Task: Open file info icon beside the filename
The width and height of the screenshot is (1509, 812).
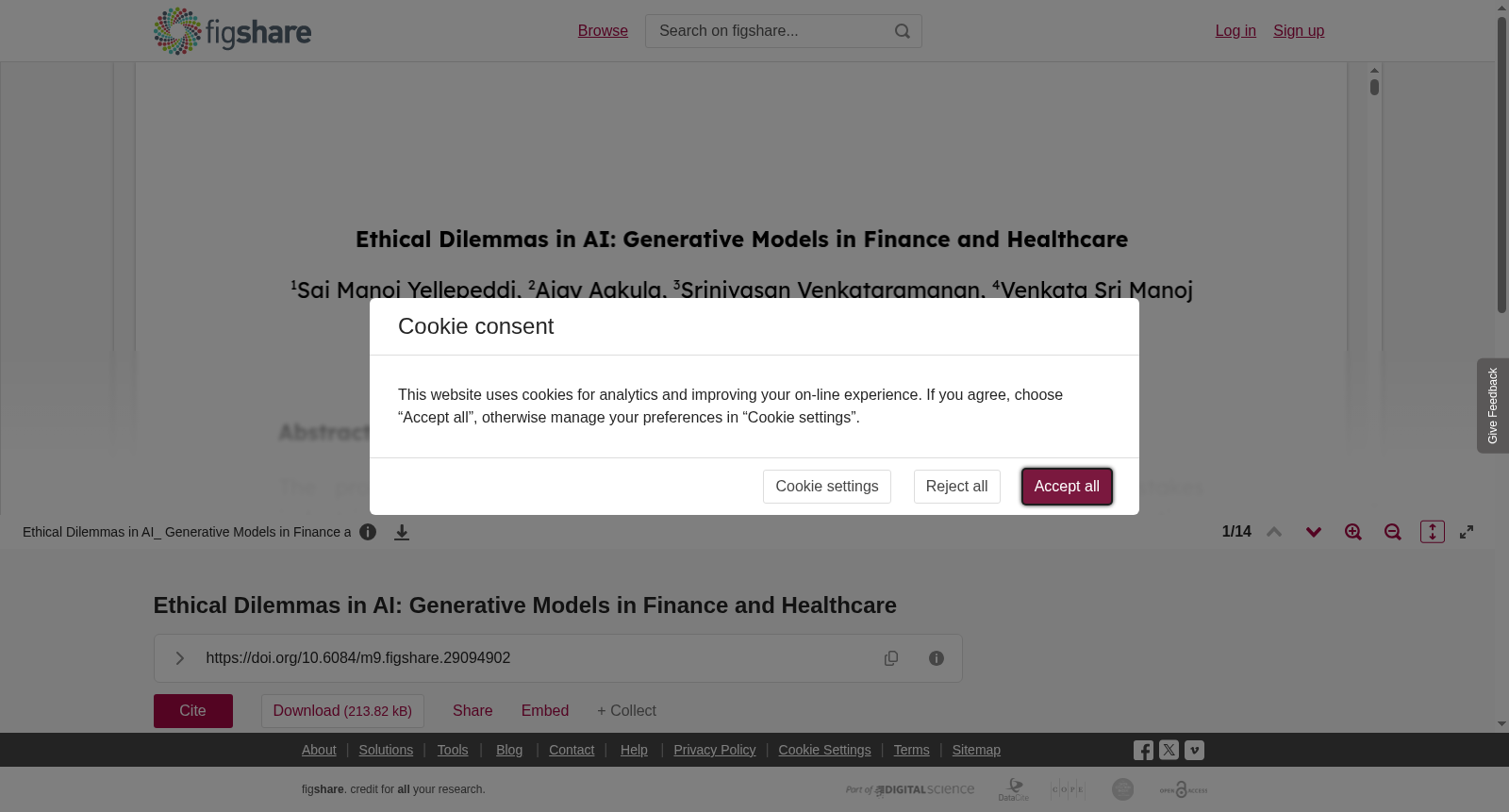Action: click(x=368, y=532)
